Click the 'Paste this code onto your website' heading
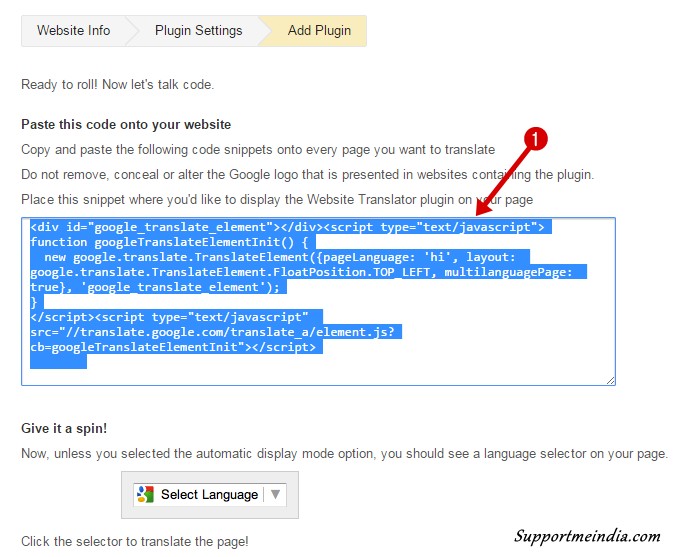The height and width of the screenshot is (557, 681). click(126, 125)
